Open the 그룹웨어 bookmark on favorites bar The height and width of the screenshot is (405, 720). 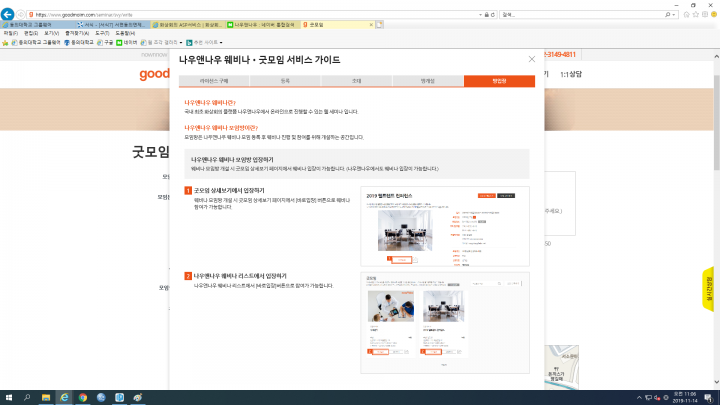[x=36, y=43]
